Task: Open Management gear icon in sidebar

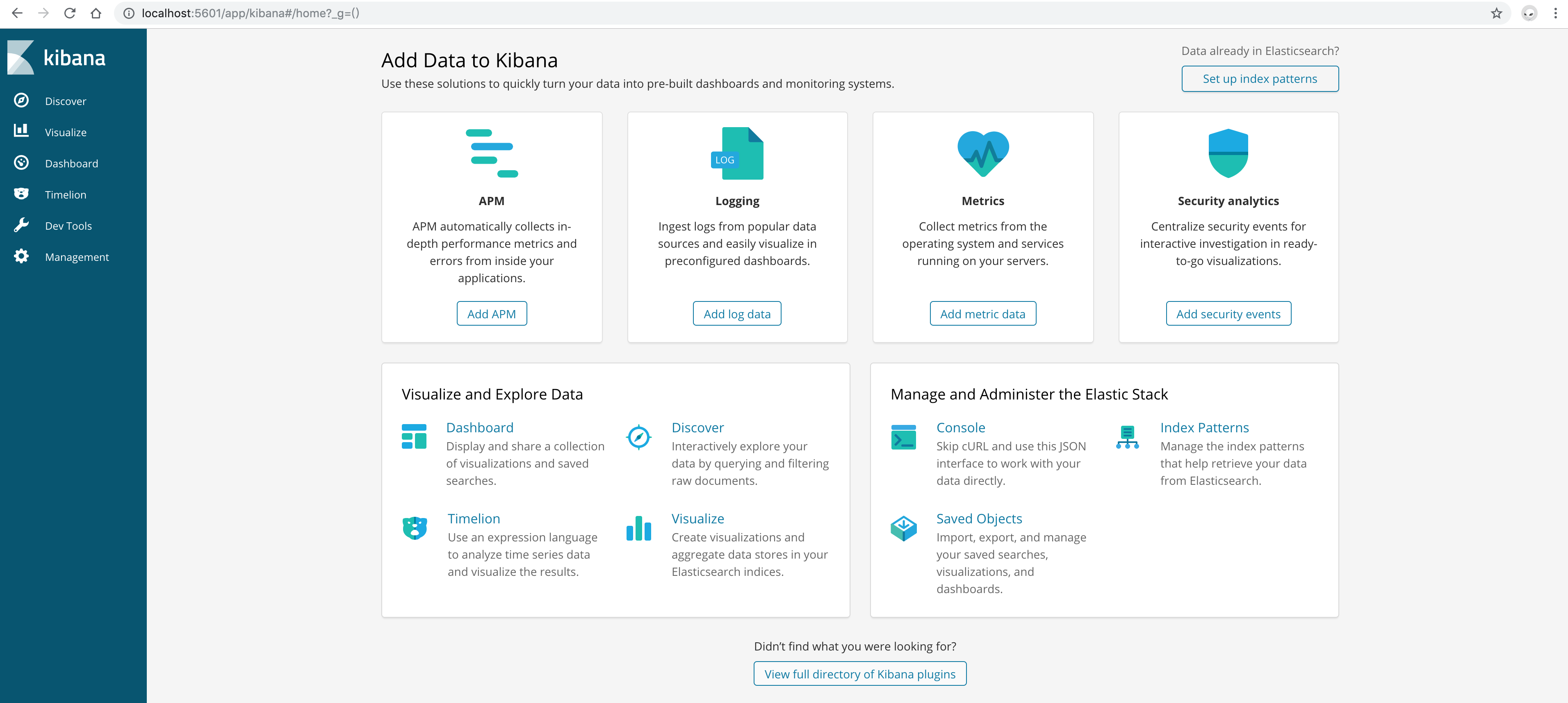Action: tap(21, 256)
